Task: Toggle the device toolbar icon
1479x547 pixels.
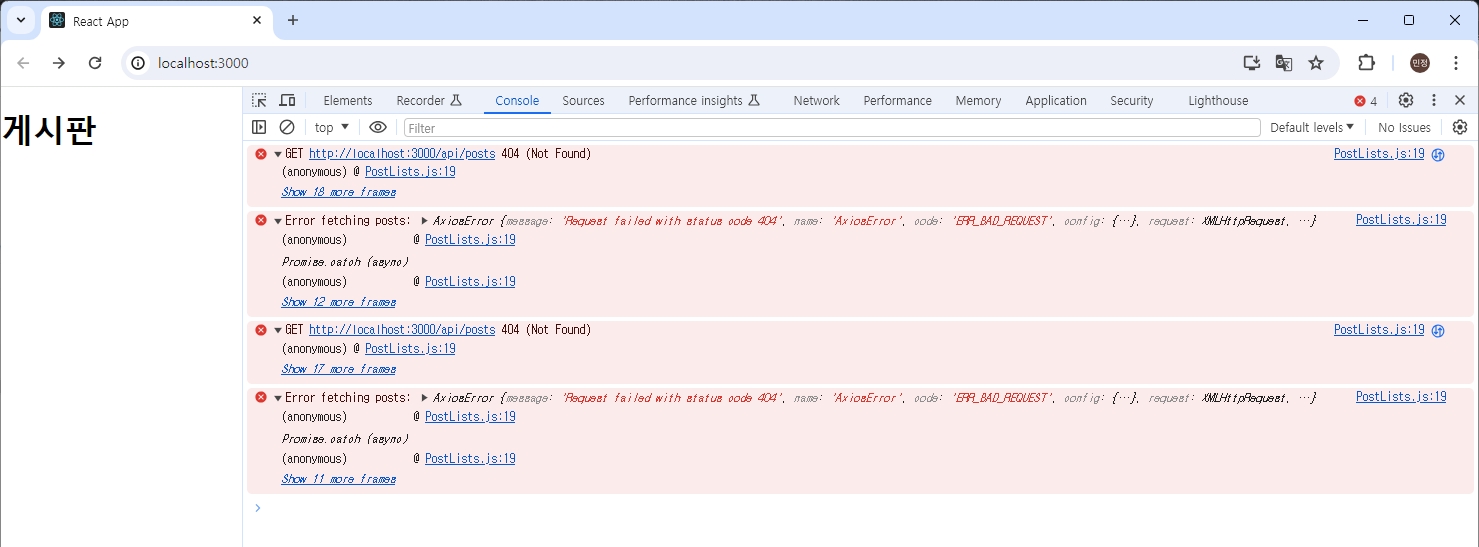Action: (x=287, y=100)
